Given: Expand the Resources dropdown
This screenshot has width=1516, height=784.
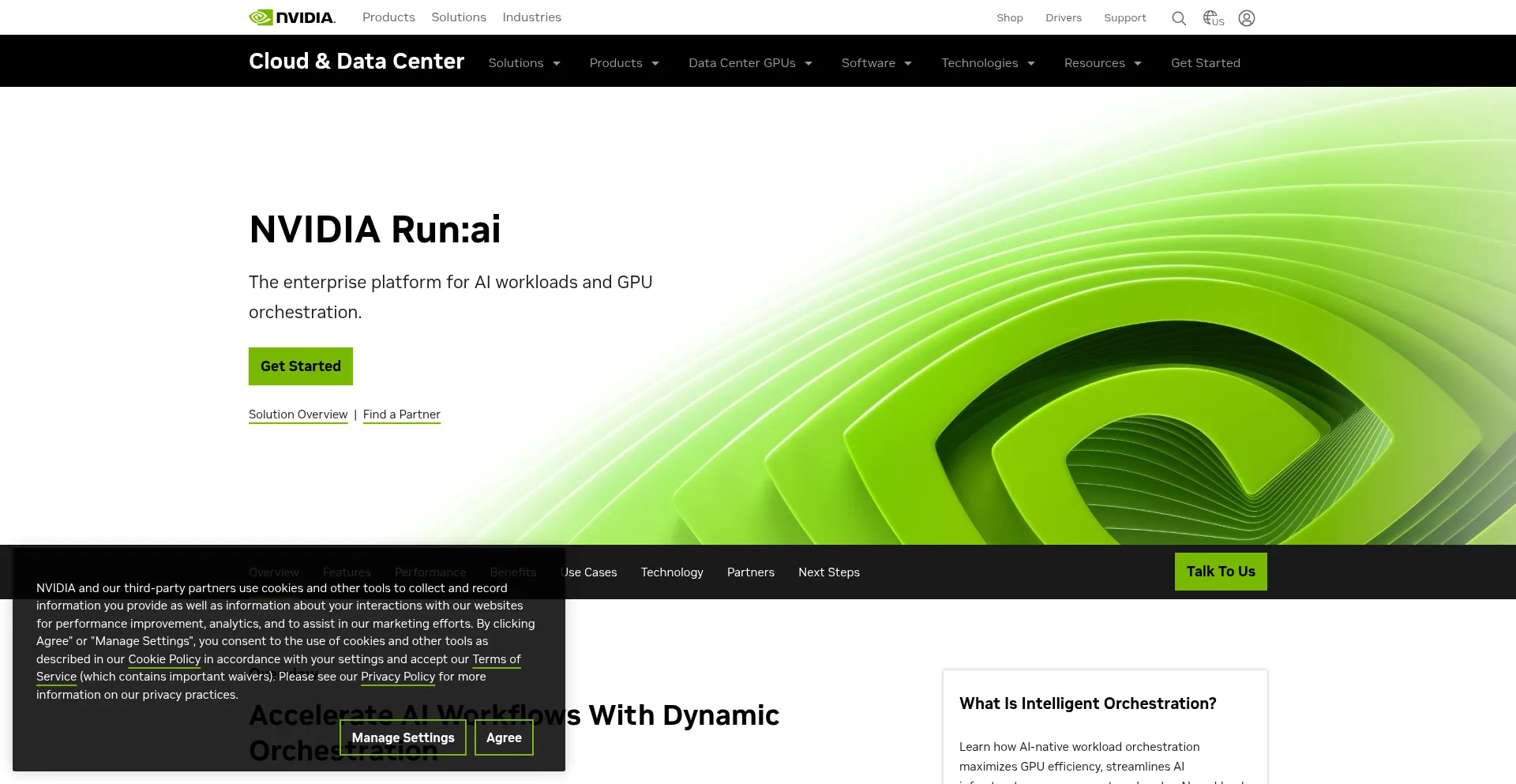Looking at the screenshot, I should point(1103,63).
